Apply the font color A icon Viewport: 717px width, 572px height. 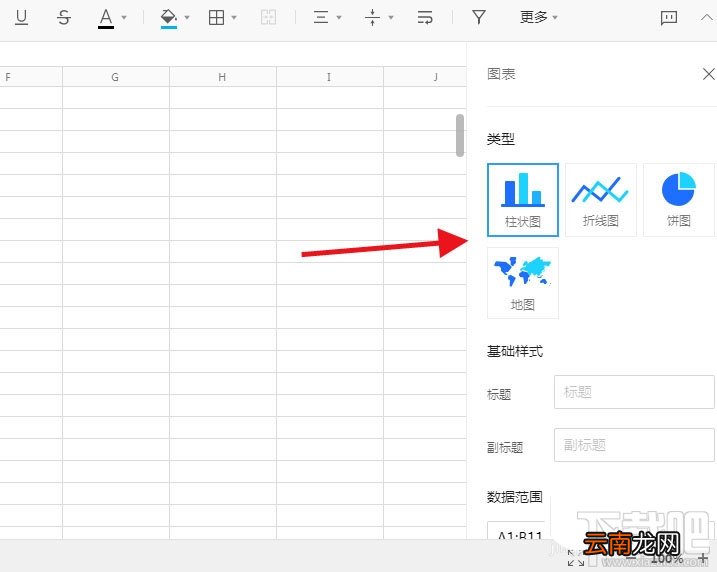point(106,18)
